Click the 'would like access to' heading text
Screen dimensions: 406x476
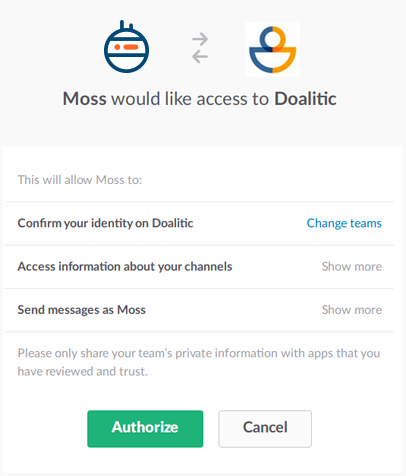click(190, 99)
